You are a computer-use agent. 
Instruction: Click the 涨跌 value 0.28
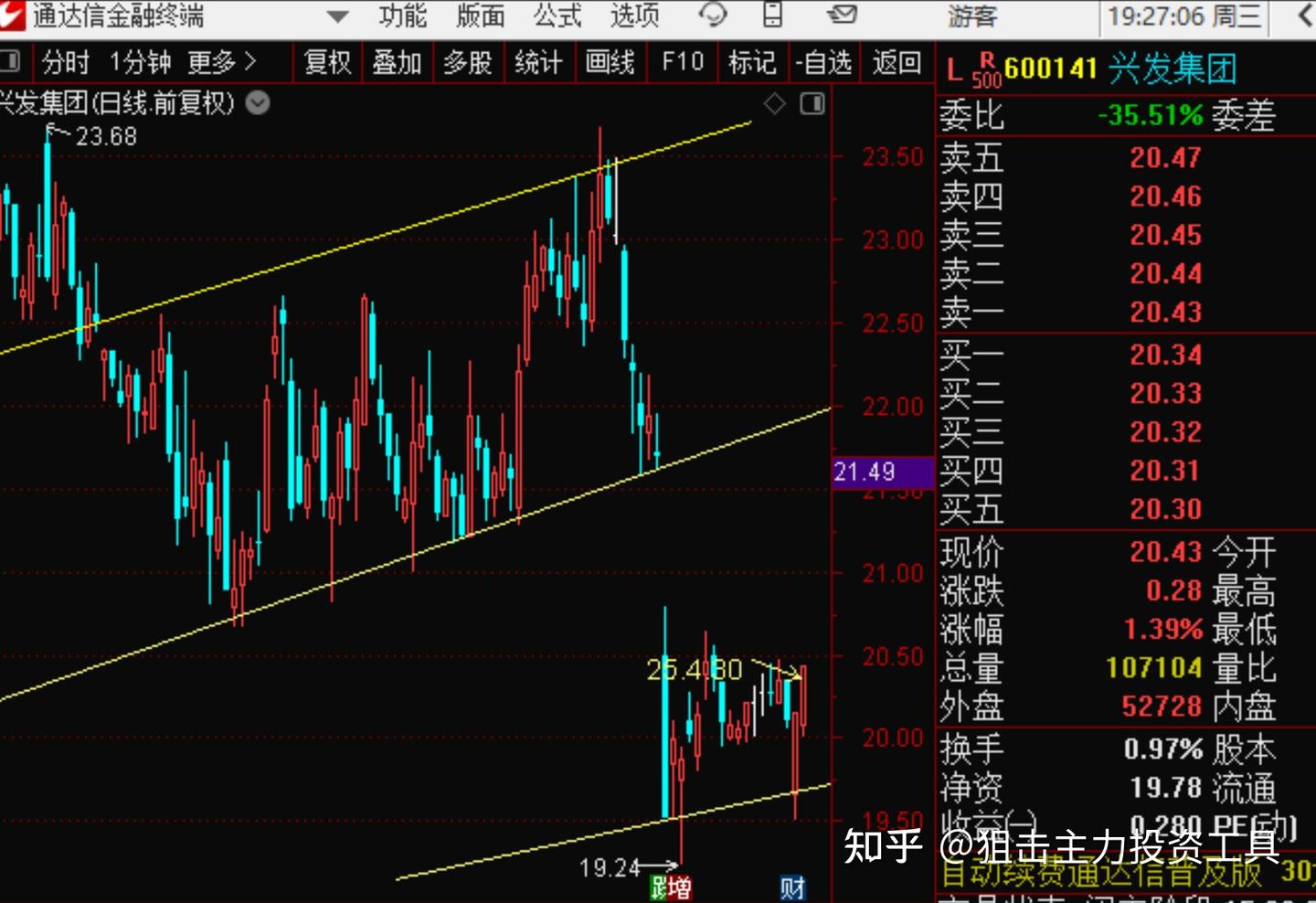pos(1174,590)
